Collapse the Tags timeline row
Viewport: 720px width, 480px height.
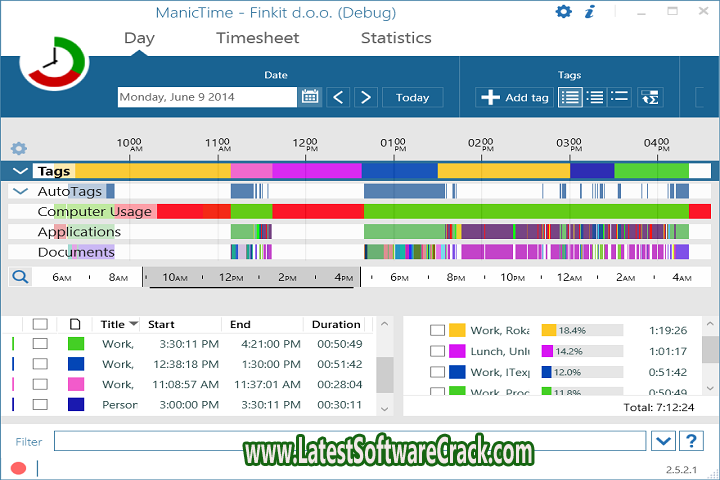21,171
